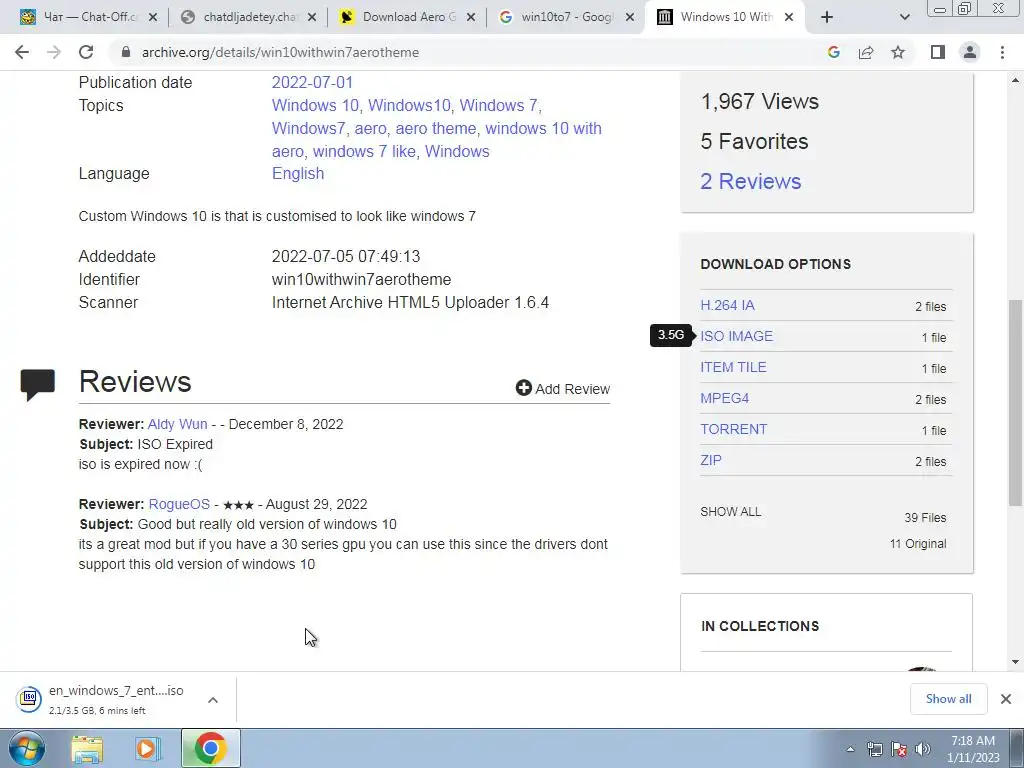
Task: Open the Windows Start menu
Action: 27,748
